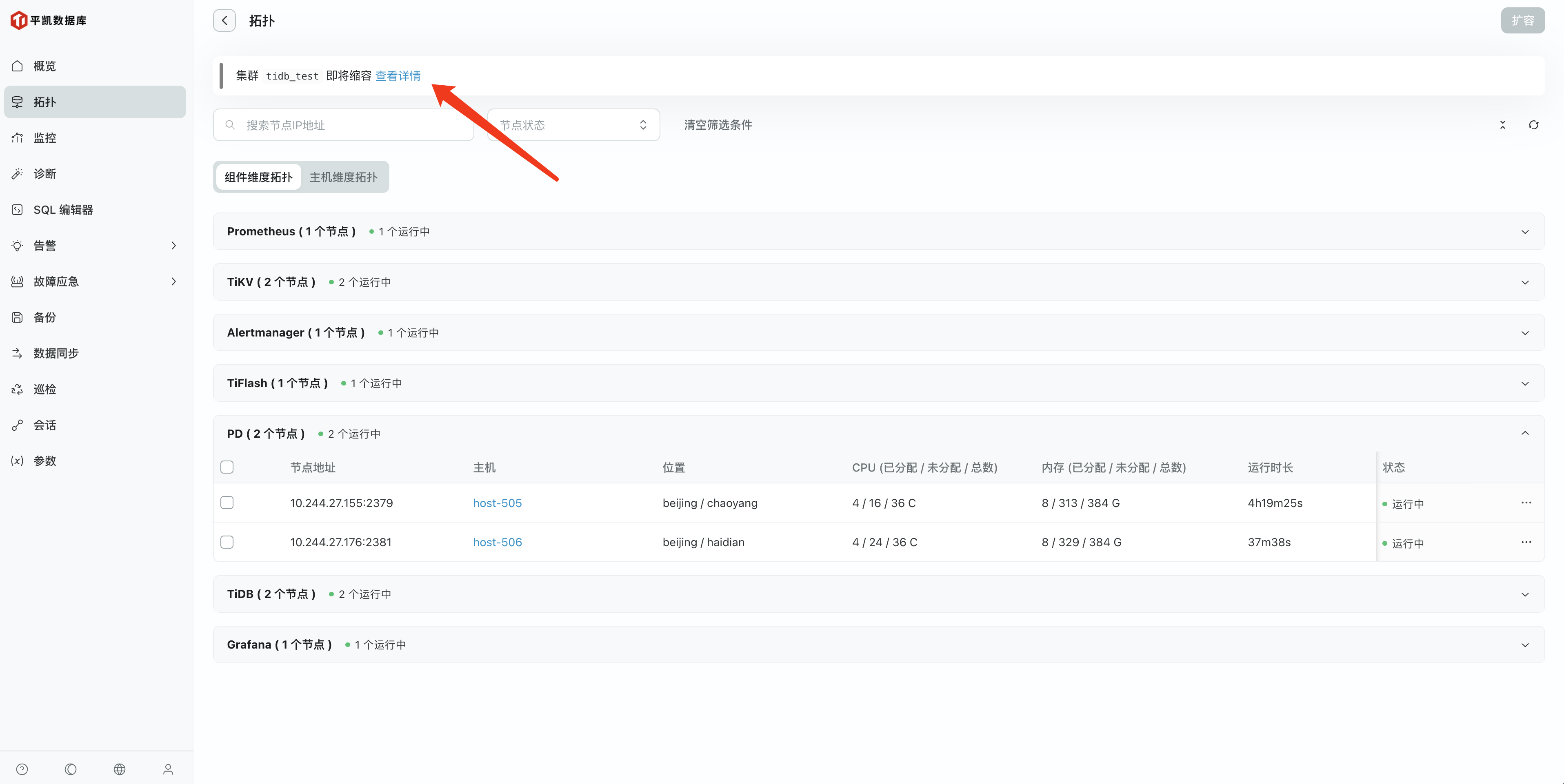Toggle select-all checkbox in PD table header
1564x784 pixels.
pos(227,467)
